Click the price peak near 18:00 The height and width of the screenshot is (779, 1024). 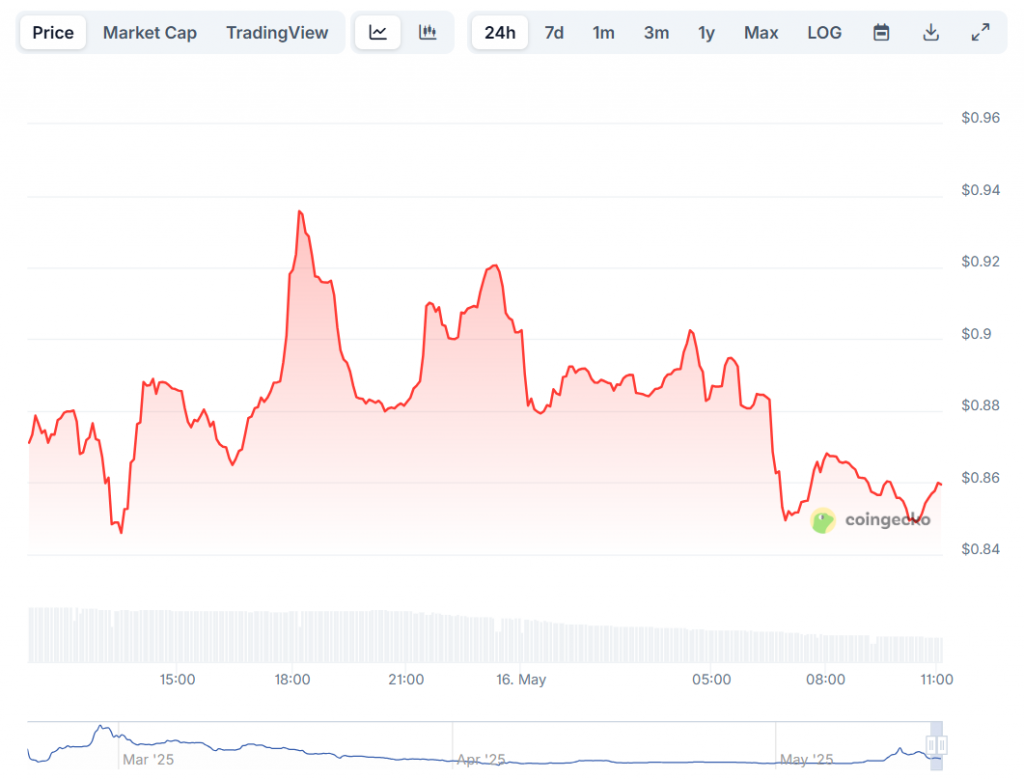pyautogui.click(x=299, y=212)
